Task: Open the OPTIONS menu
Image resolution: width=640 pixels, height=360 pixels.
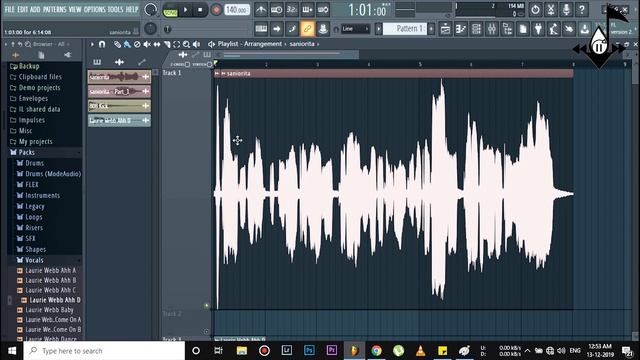Action: pos(95,9)
